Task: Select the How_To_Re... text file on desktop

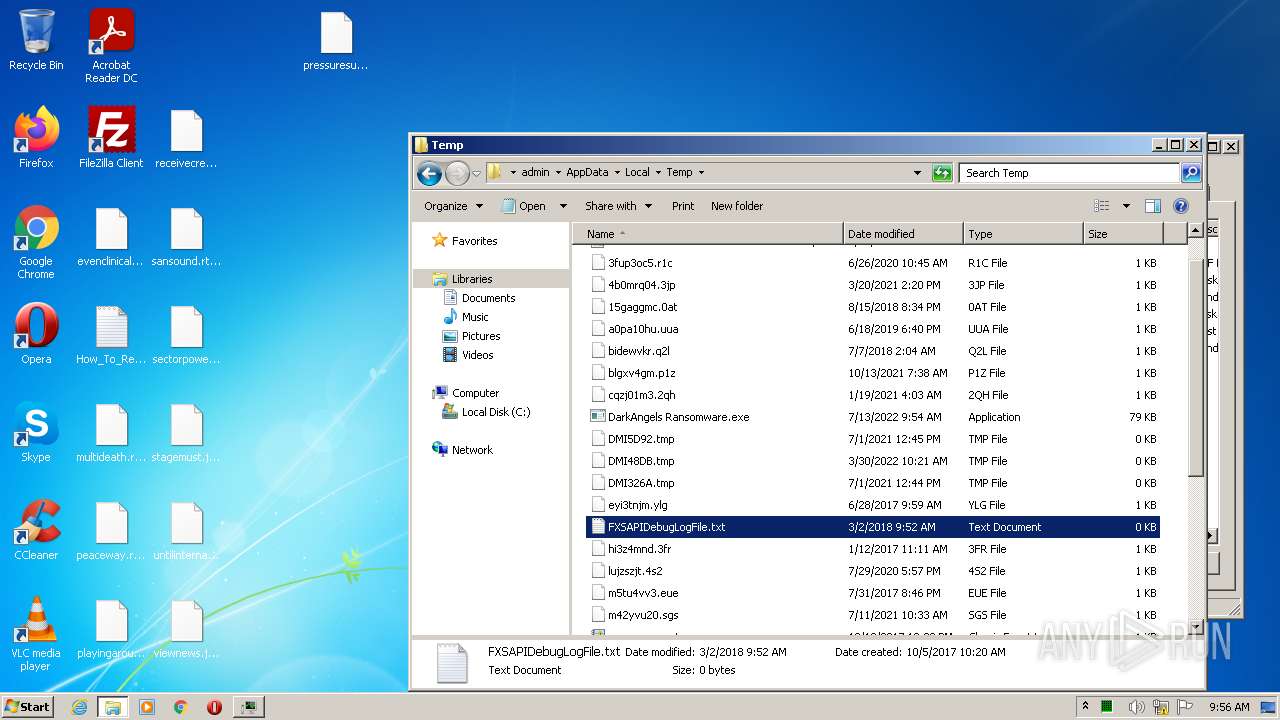Action: (x=111, y=334)
